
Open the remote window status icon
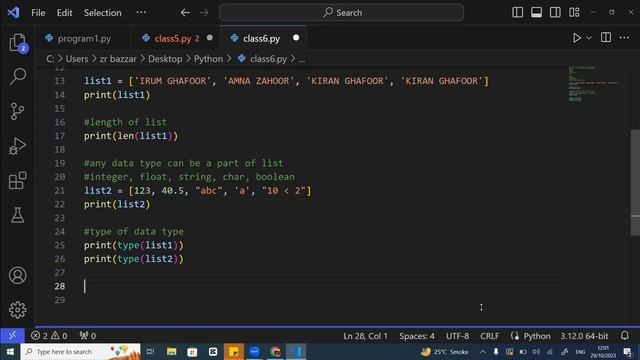(12, 336)
